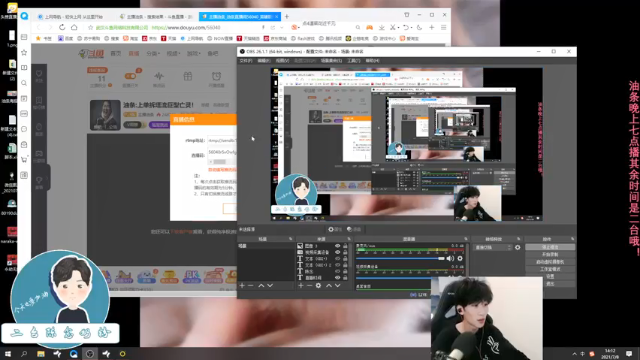Click browser address bar URL field
Screen dimensions: 640x360
(x=186, y=27)
